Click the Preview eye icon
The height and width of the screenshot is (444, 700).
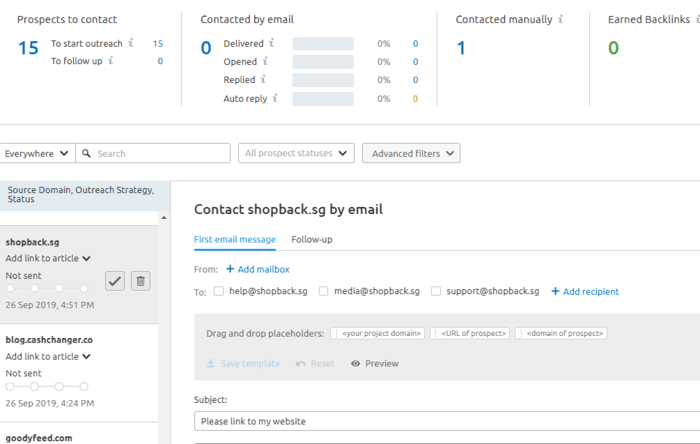(x=355, y=364)
